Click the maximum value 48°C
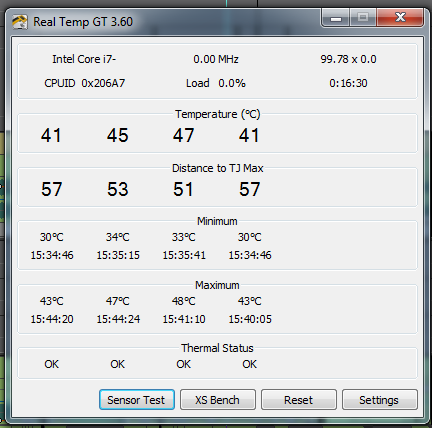The image size is (432, 428). [184, 301]
